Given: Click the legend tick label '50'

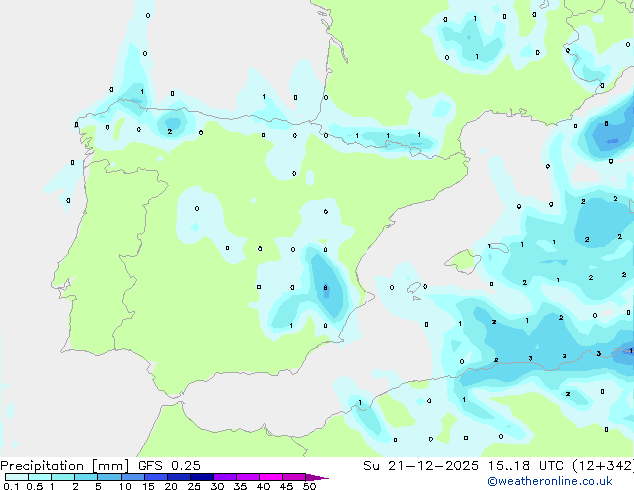Looking at the screenshot, I should 310,486.
